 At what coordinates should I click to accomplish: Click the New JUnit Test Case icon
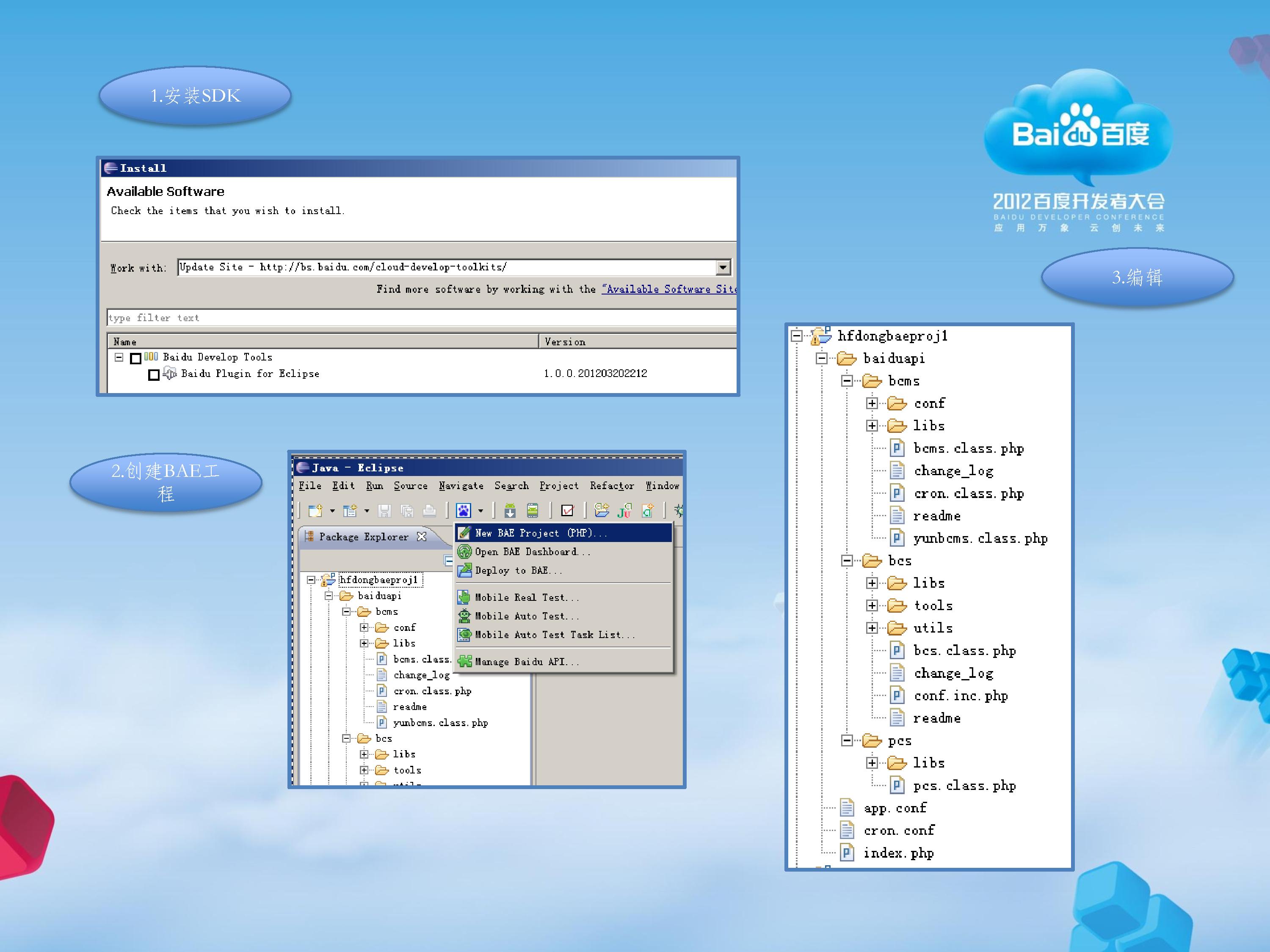click(625, 510)
